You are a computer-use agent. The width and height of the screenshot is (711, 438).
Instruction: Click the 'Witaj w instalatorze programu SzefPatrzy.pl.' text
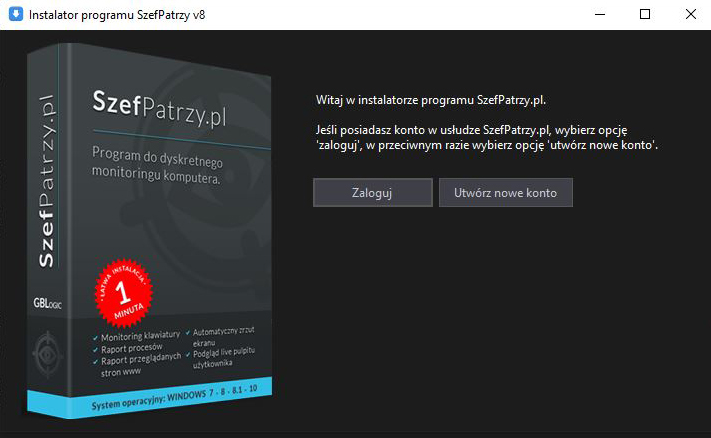(430, 100)
